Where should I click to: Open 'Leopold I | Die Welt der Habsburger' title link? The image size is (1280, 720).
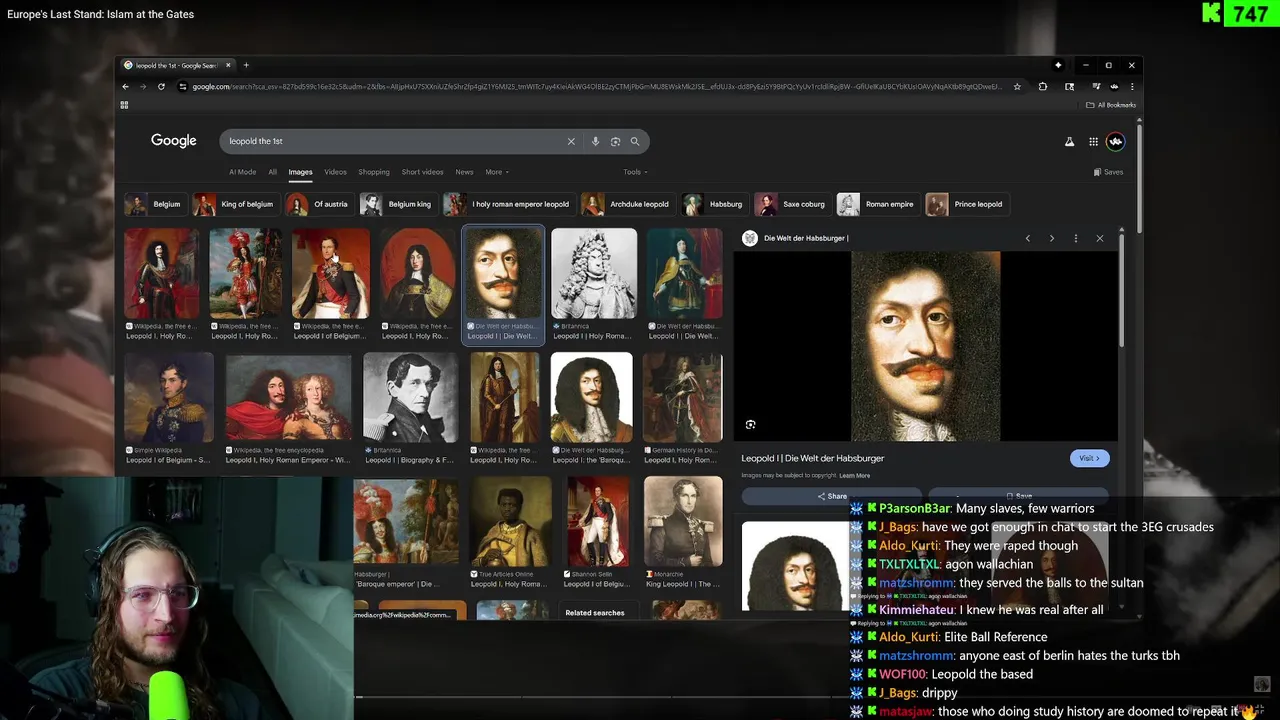pos(812,458)
